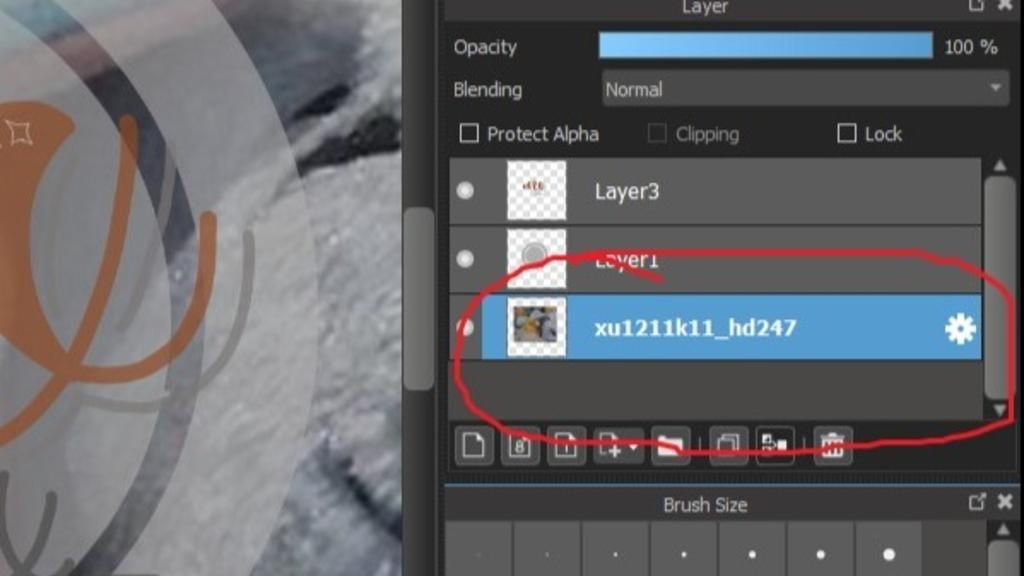Click the layer list scrollbar thumb
This screenshot has height=576, width=1024.
click(x=997, y=287)
